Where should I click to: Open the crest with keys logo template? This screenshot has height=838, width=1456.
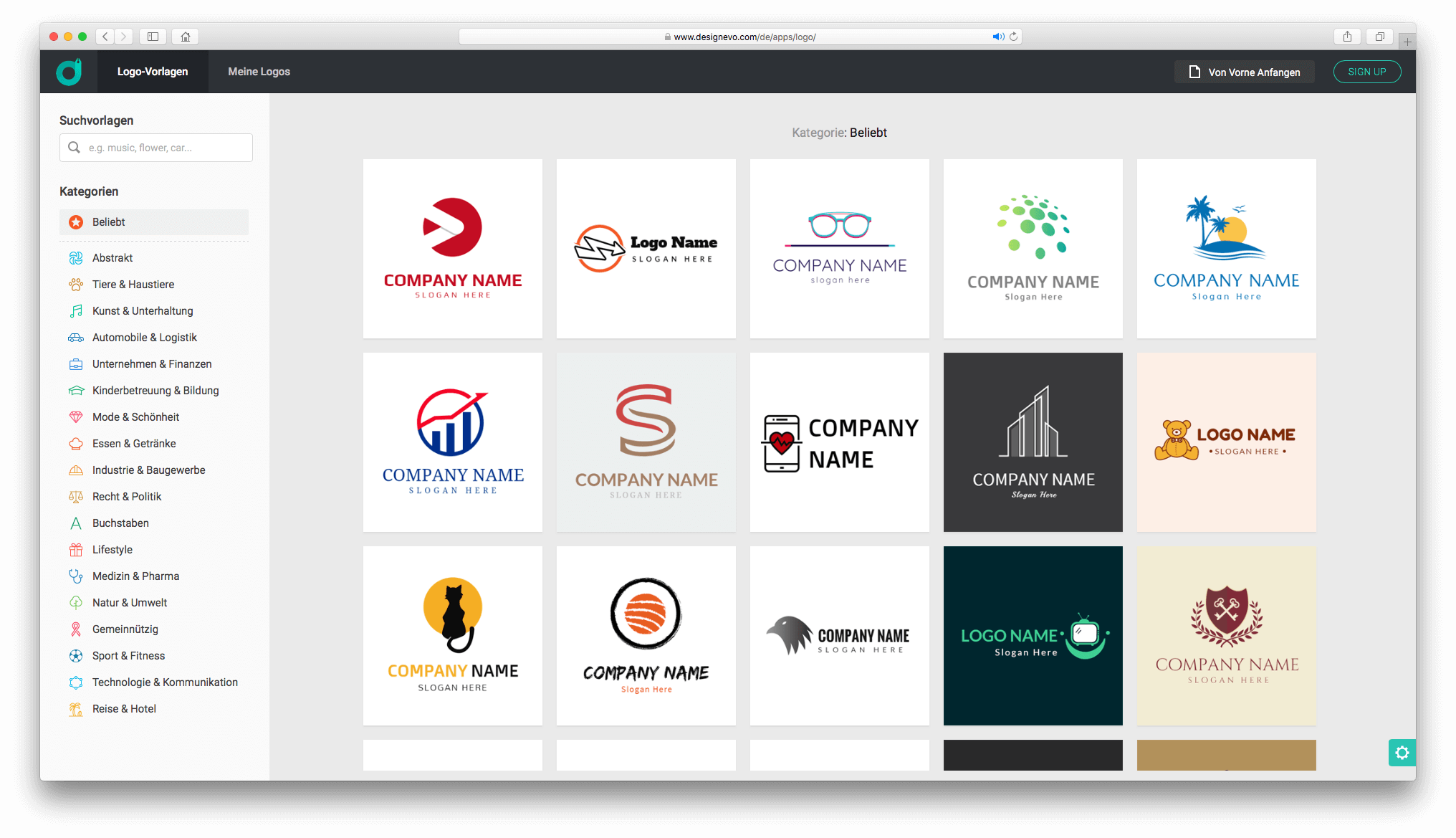point(1227,636)
